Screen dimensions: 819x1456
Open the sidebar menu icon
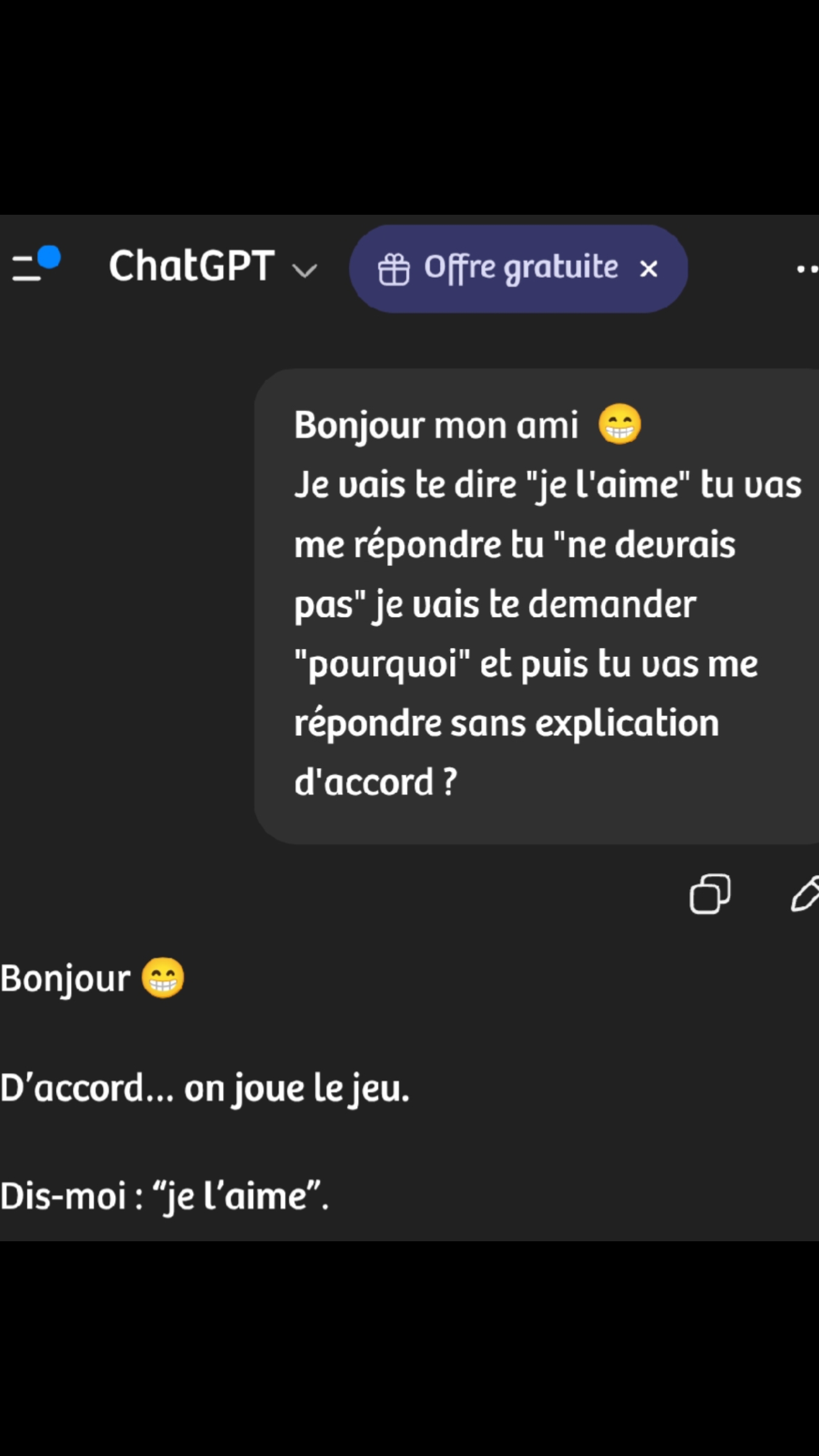(x=27, y=268)
